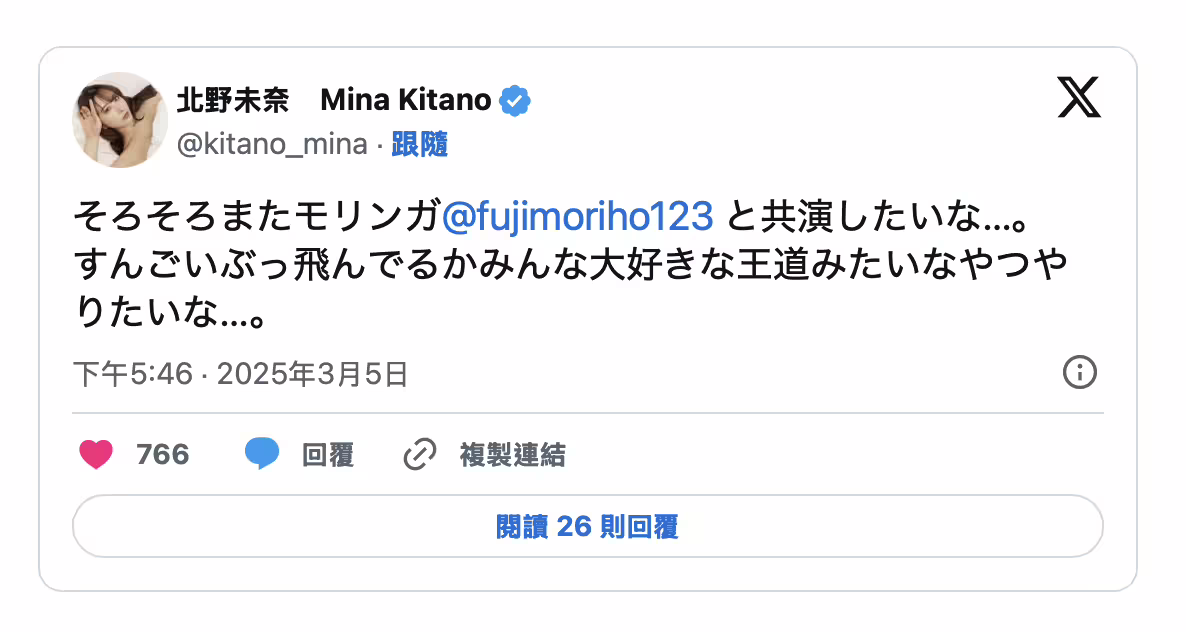
Task: Click the blue verified badge
Action: (516, 100)
